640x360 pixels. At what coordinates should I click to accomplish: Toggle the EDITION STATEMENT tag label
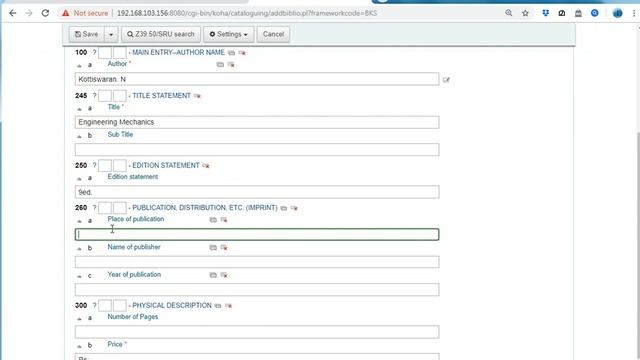click(x=166, y=165)
